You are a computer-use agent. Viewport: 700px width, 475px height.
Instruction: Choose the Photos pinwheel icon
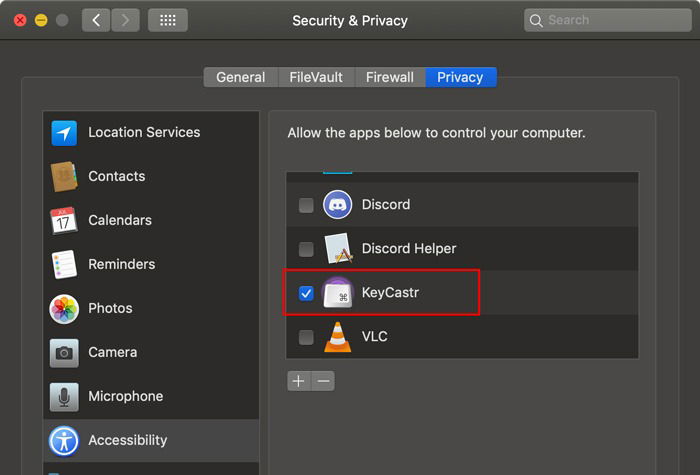pos(65,309)
